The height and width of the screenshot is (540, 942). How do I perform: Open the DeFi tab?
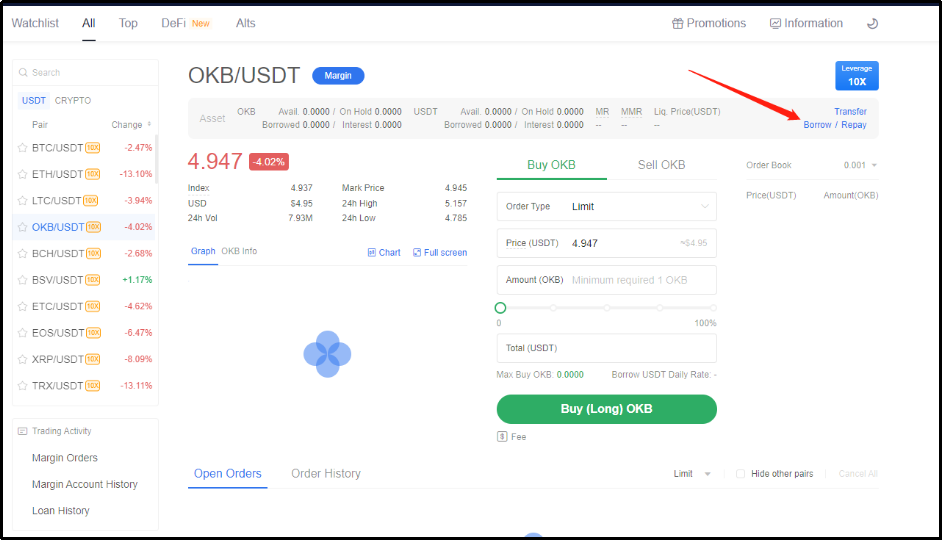[x=174, y=23]
